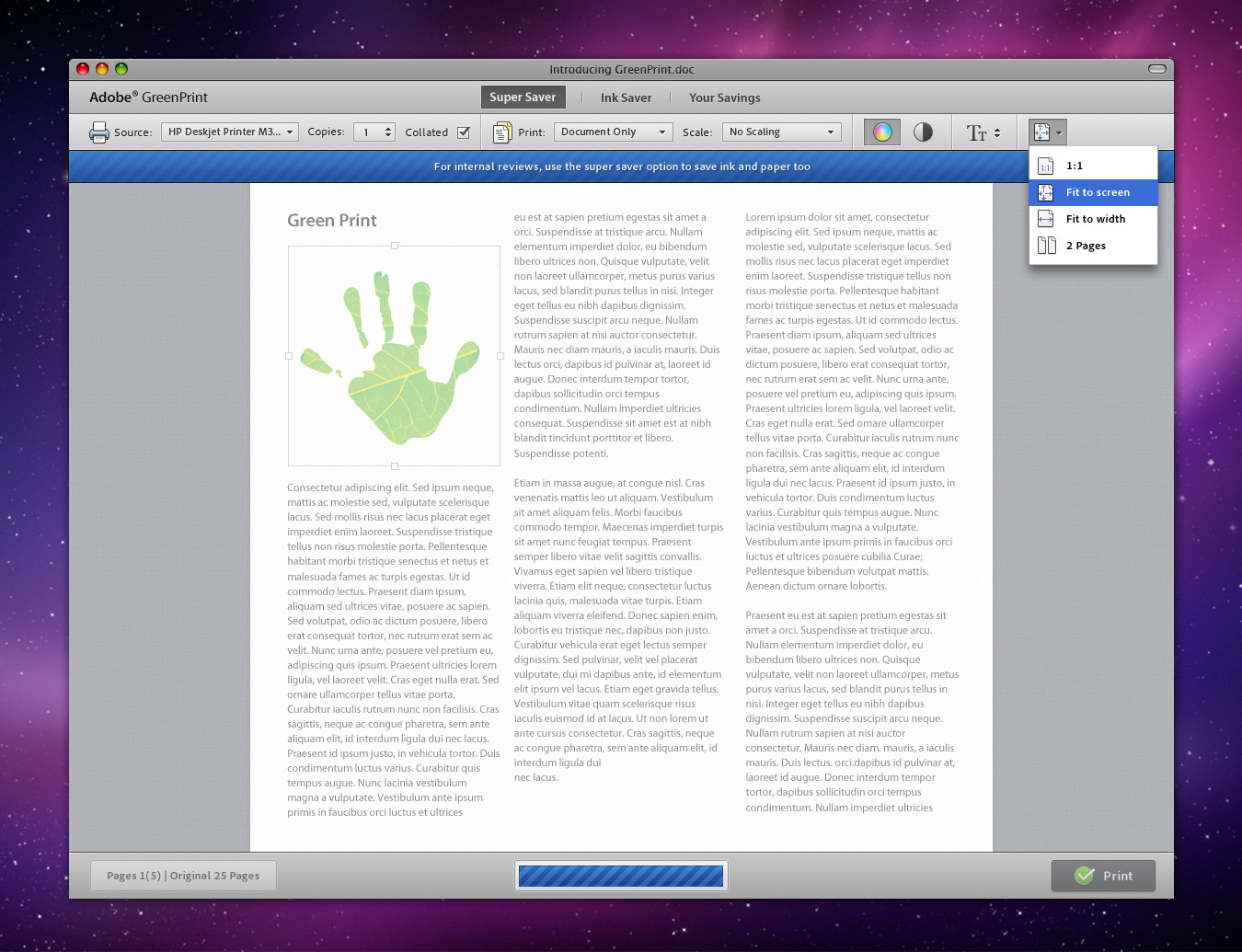Click the fit view icon in toolbar

tap(1041, 132)
